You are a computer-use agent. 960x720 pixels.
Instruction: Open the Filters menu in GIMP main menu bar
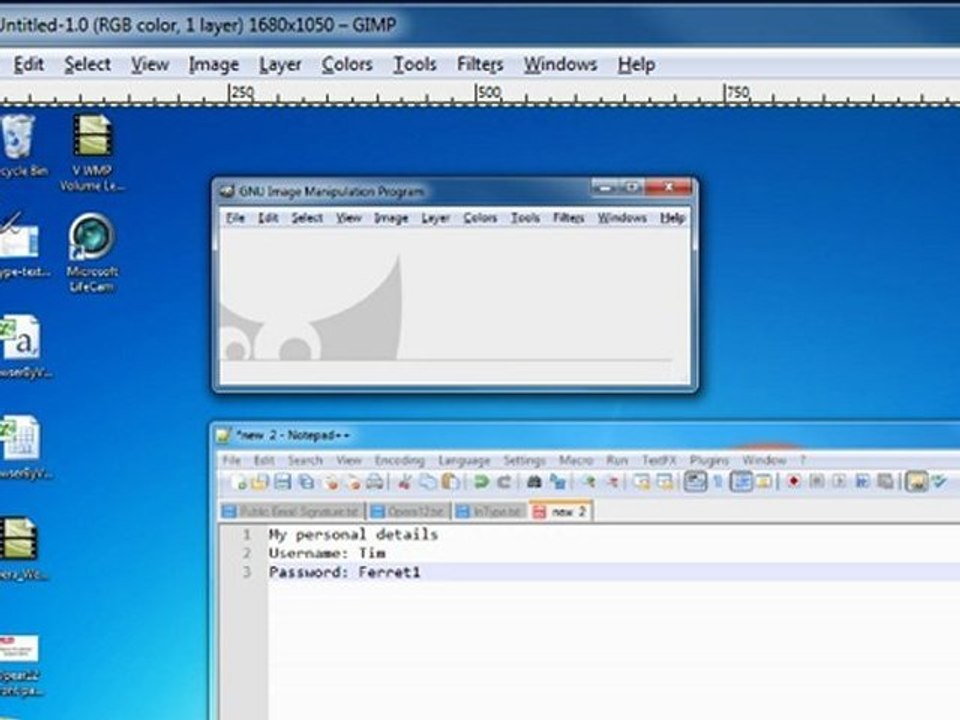480,64
